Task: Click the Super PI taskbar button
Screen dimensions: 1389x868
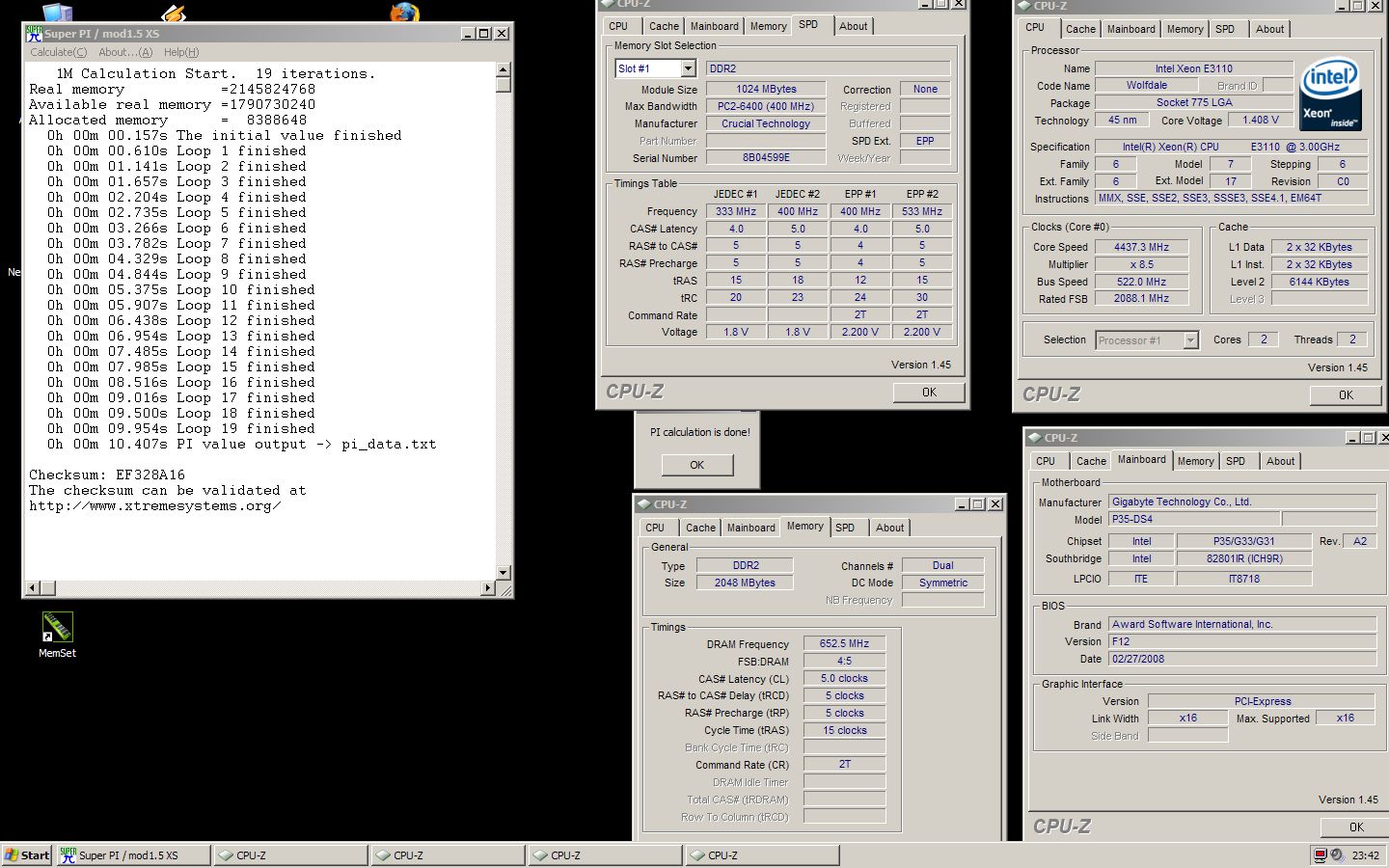Action: tap(132, 855)
